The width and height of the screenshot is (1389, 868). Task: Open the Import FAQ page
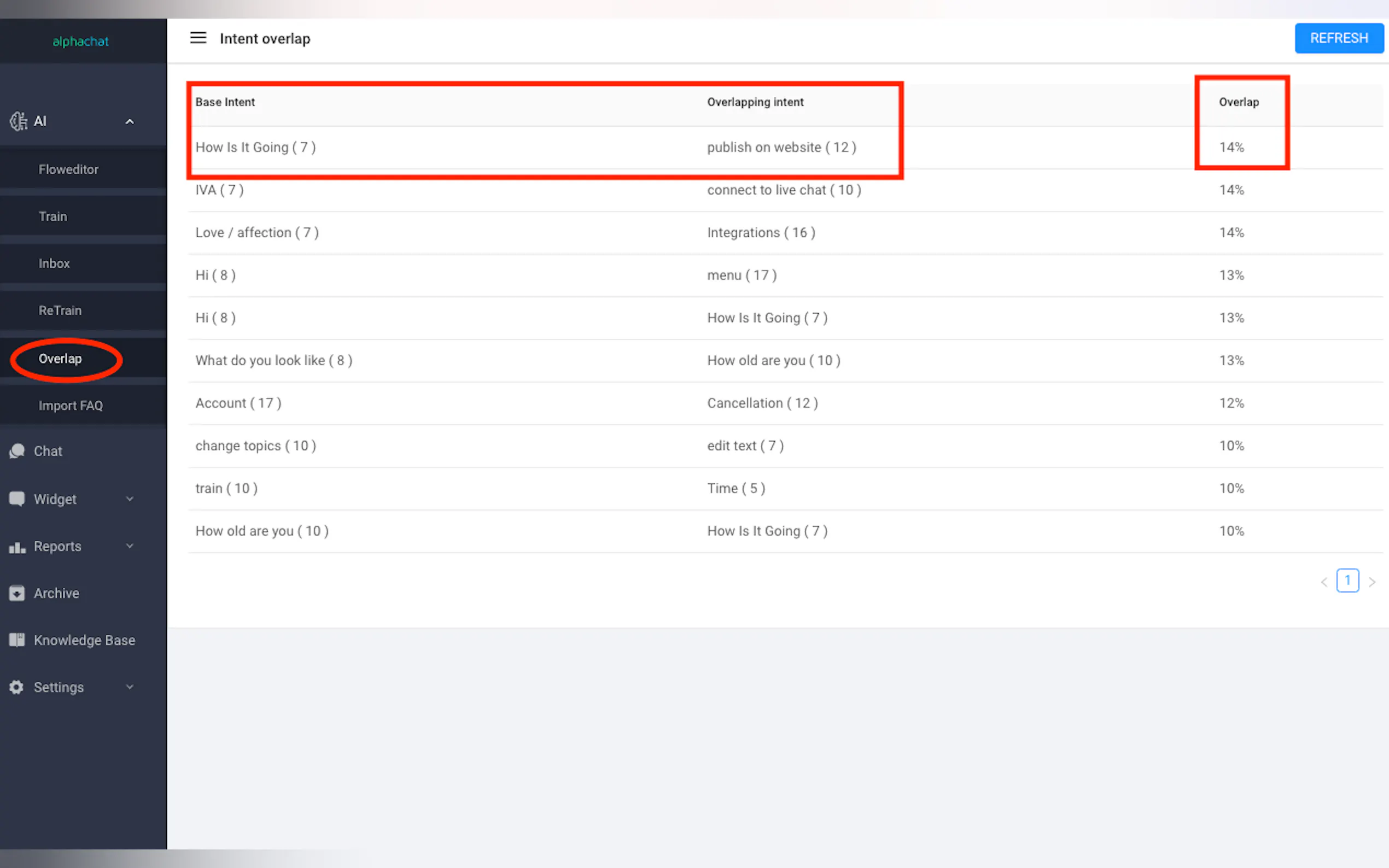coord(71,406)
